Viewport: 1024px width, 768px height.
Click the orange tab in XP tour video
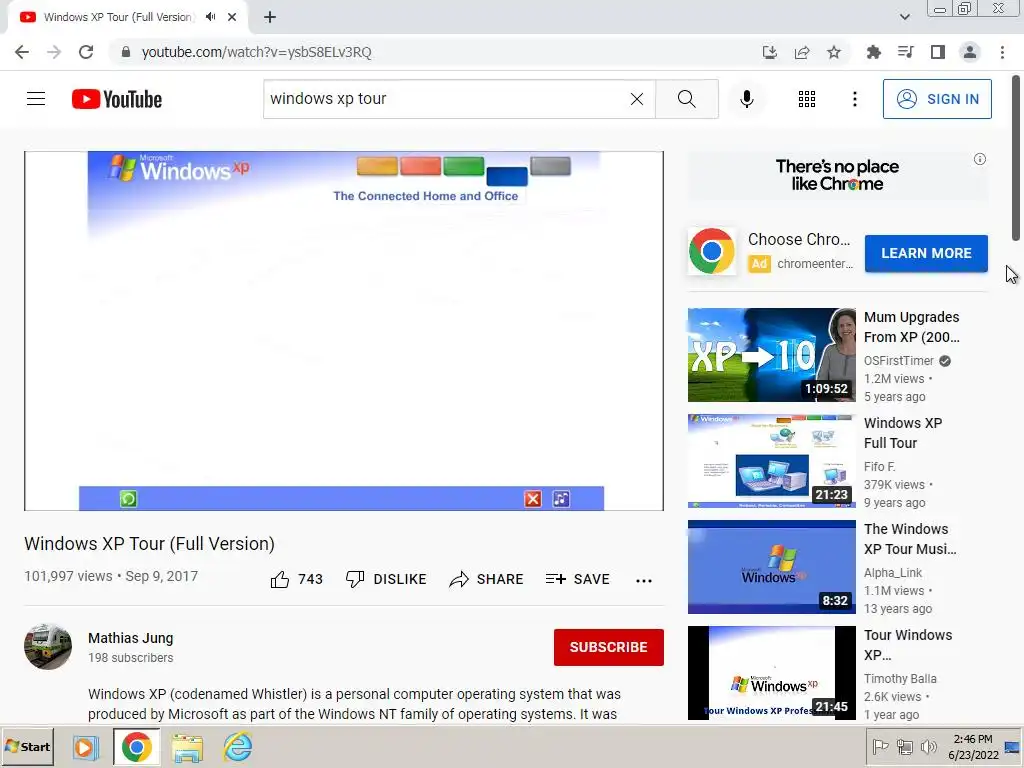coord(377,166)
